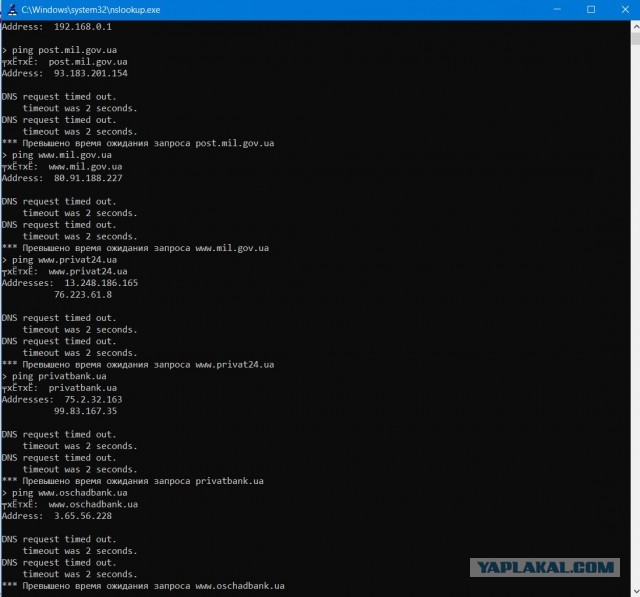Click the scrollbar up arrow
The image size is (640, 597).
click(x=636, y=27)
